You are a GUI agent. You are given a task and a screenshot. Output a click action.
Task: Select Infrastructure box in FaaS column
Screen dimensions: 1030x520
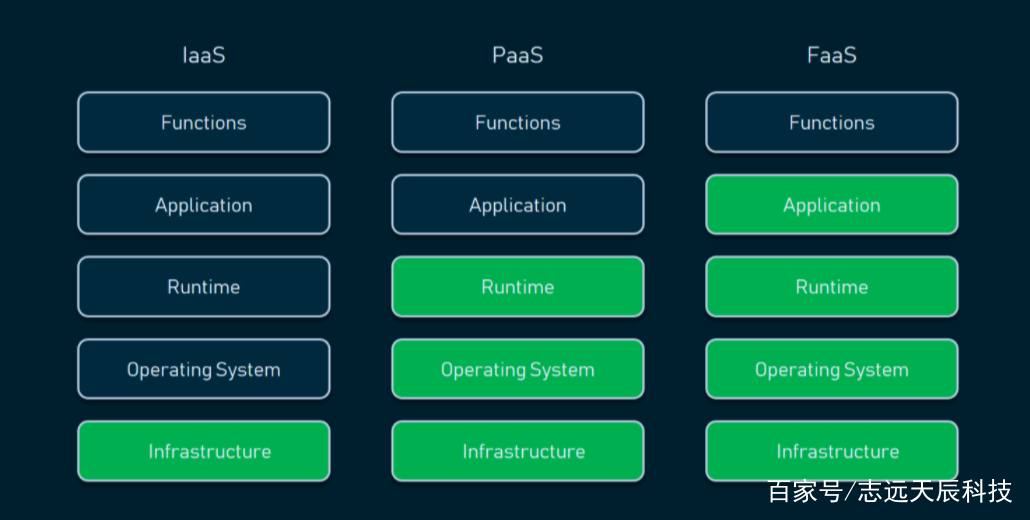click(832, 451)
